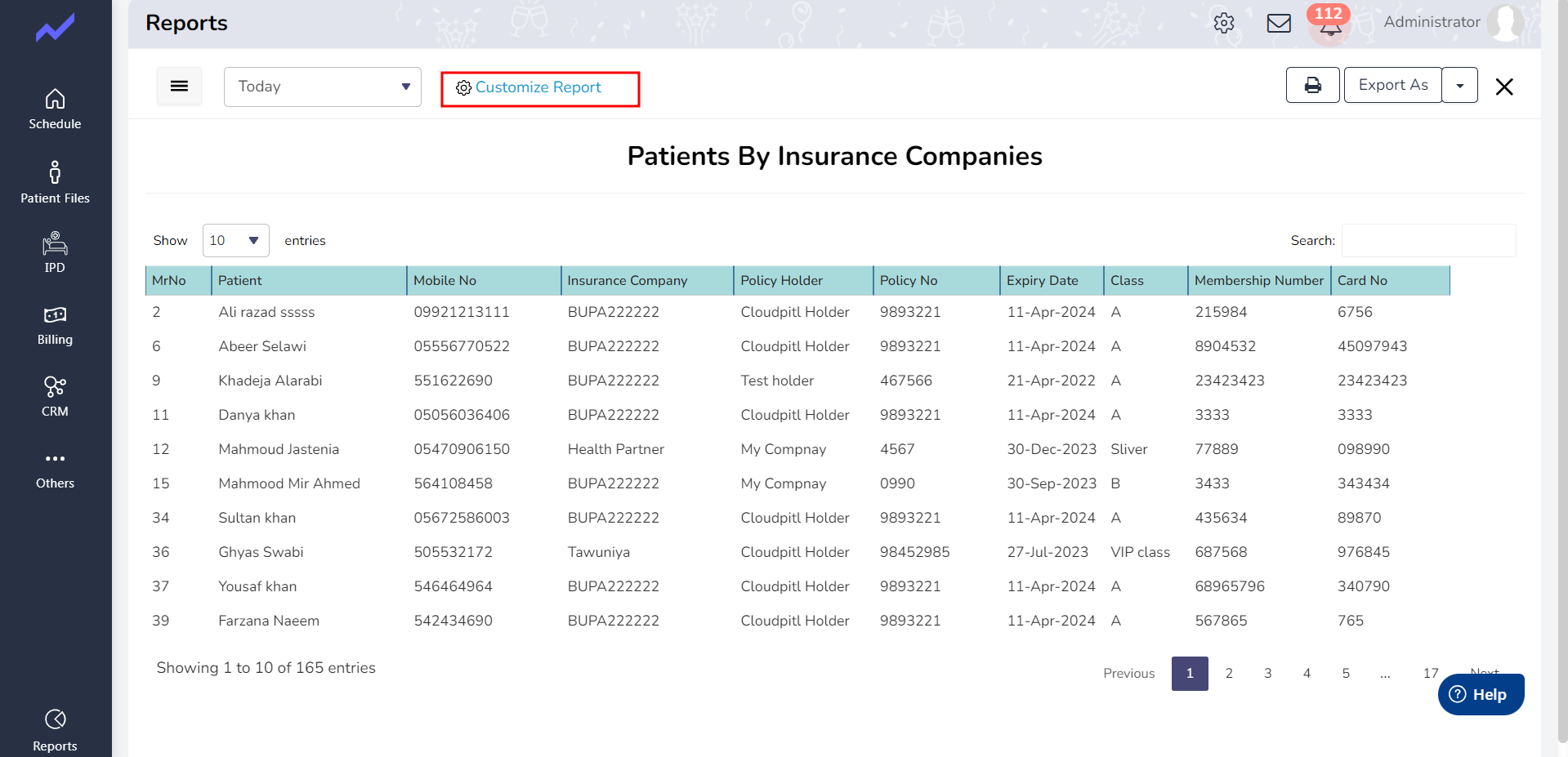Jump to page 17
The height and width of the screenshot is (757, 1568).
click(1431, 674)
